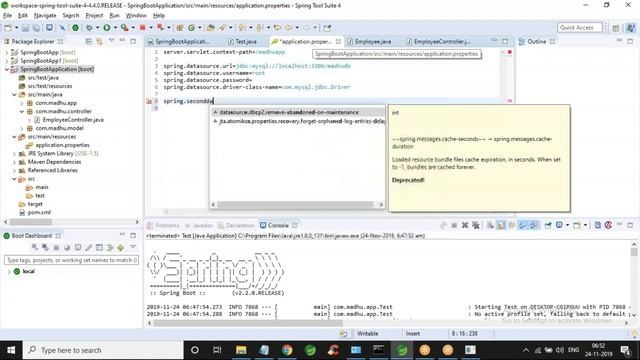Click the content assist popup horizontal scrollbar
This screenshot has width=640, height=360.
click(295, 204)
